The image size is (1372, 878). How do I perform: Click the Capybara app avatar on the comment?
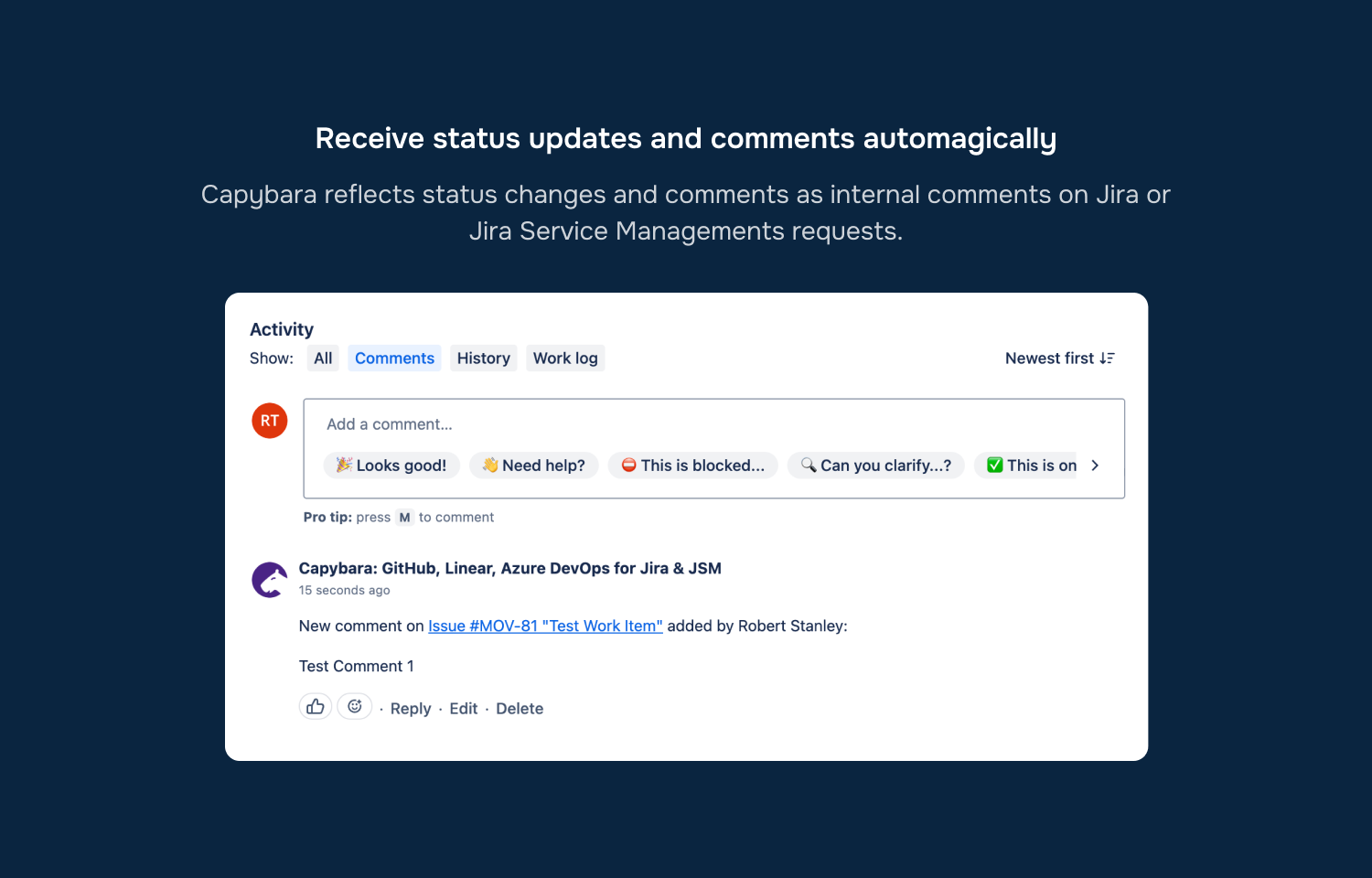pos(269,579)
